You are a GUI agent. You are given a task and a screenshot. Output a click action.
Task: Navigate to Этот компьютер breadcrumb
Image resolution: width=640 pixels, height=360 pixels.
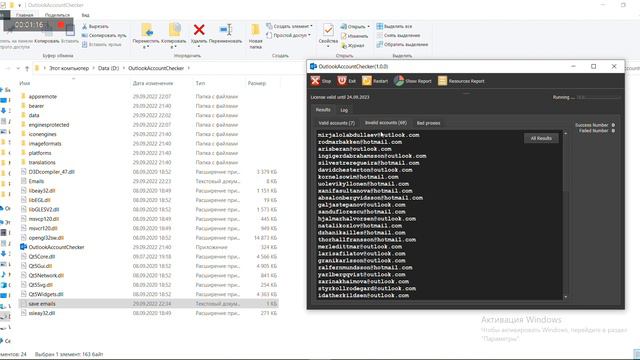69,68
